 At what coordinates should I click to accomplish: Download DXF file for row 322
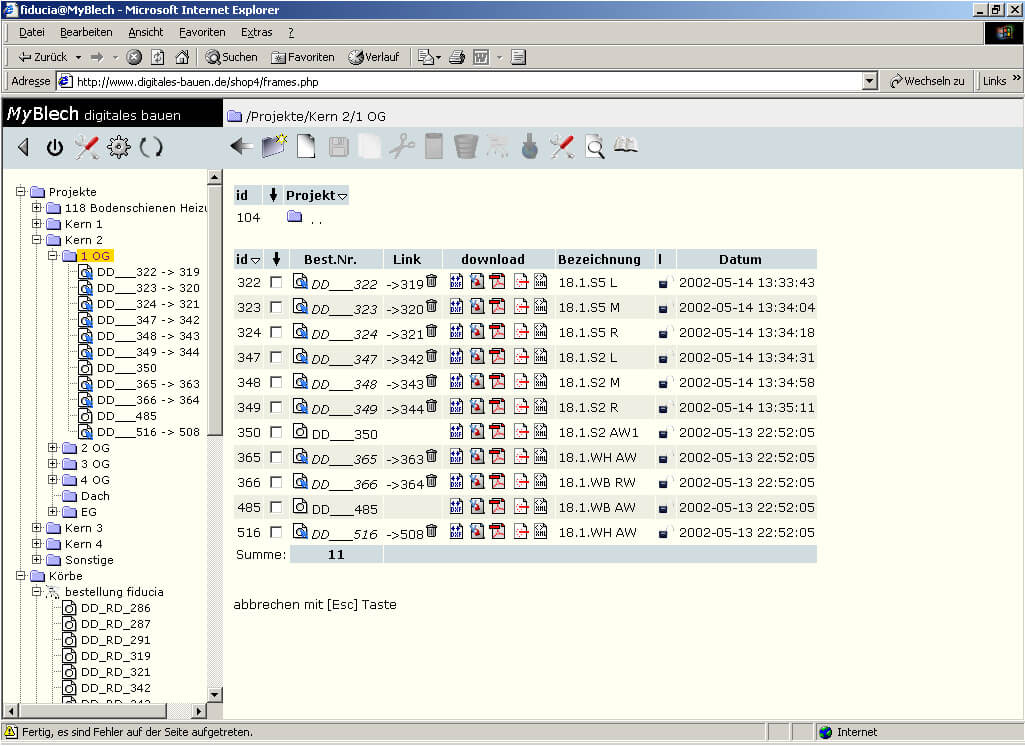(x=456, y=282)
